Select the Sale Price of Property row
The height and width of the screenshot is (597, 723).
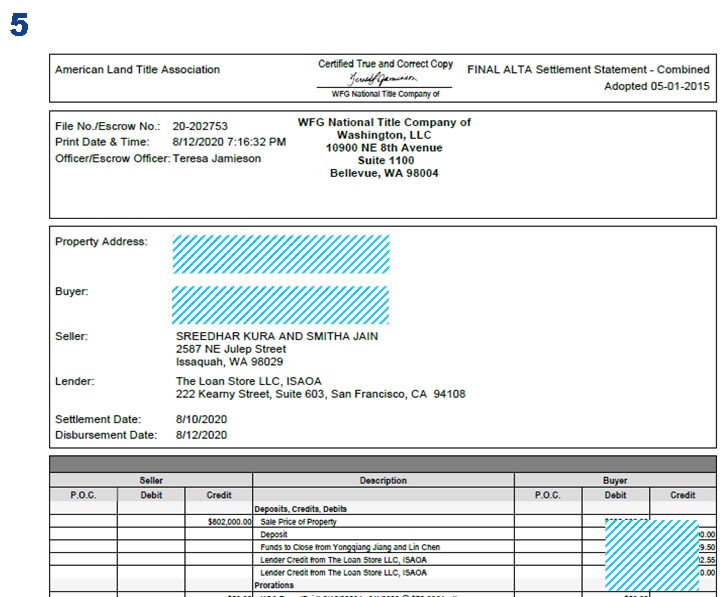[299, 522]
